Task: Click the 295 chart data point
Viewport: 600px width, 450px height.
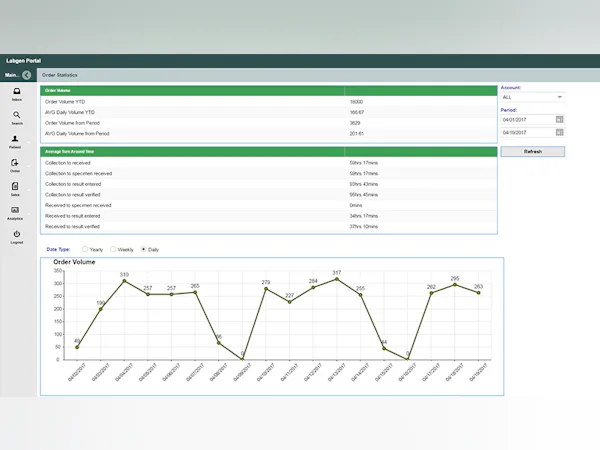Action: coord(455,285)
